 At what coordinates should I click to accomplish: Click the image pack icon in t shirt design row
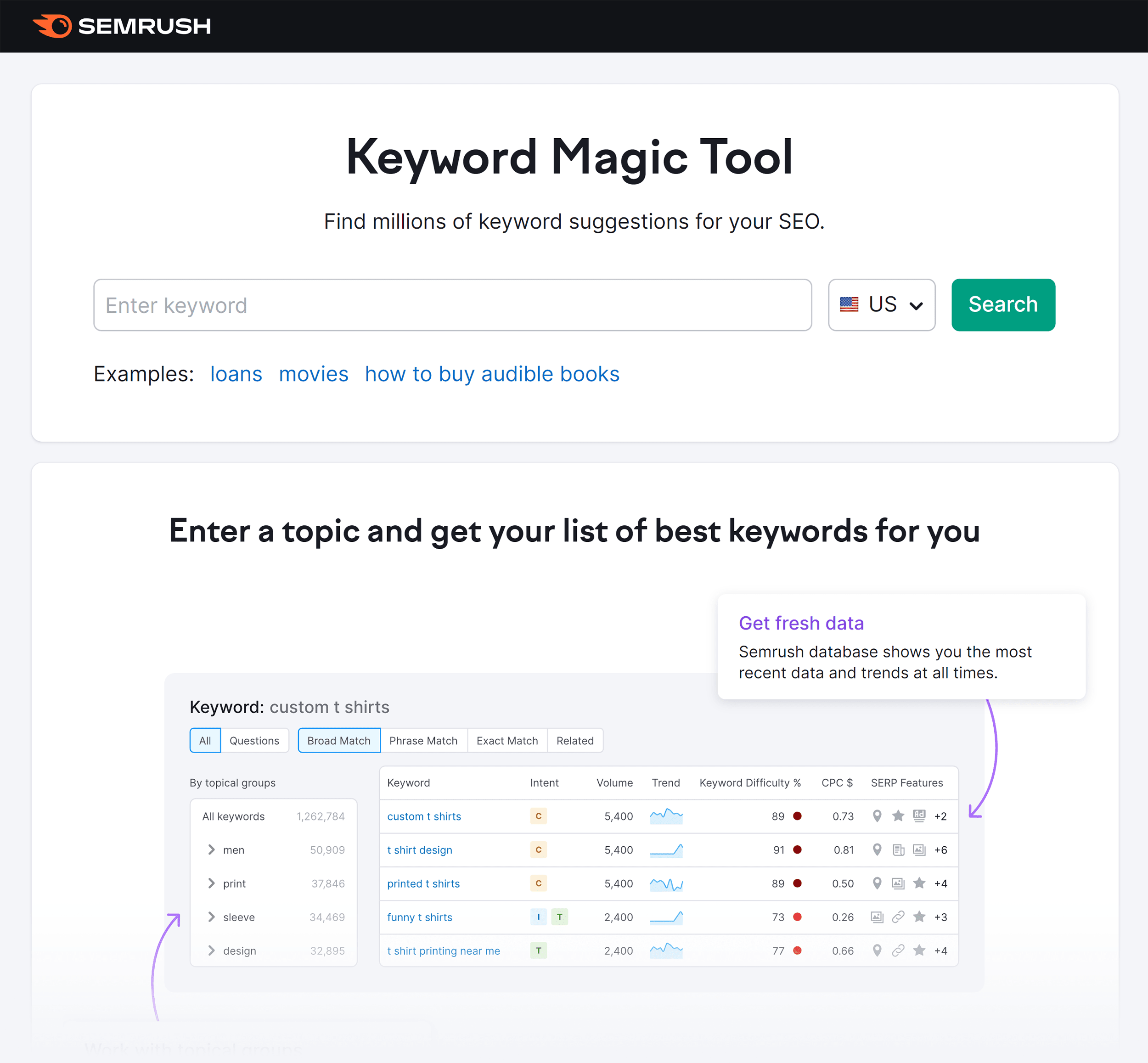919,849
